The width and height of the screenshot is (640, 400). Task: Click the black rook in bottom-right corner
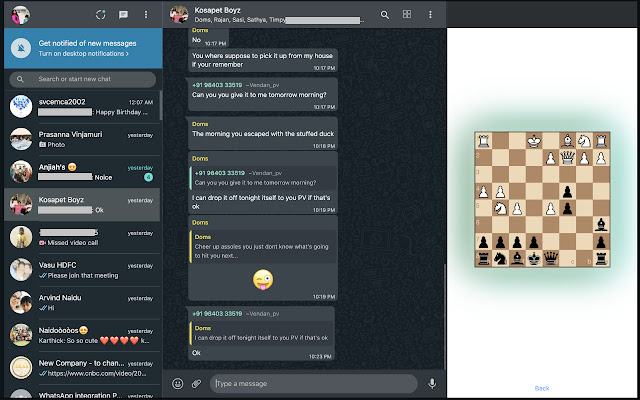pyautogui.click(x=601, y=258)
